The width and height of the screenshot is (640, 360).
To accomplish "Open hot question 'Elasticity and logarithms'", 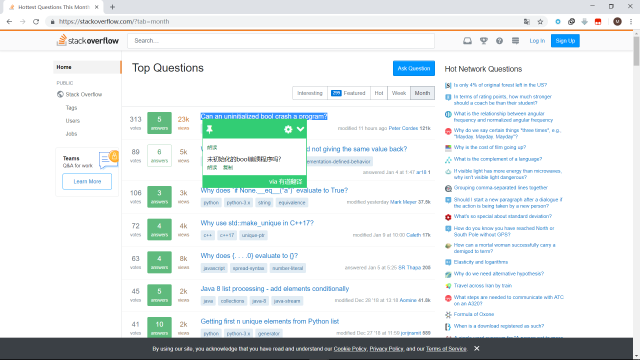I will (x=480, y=262).
